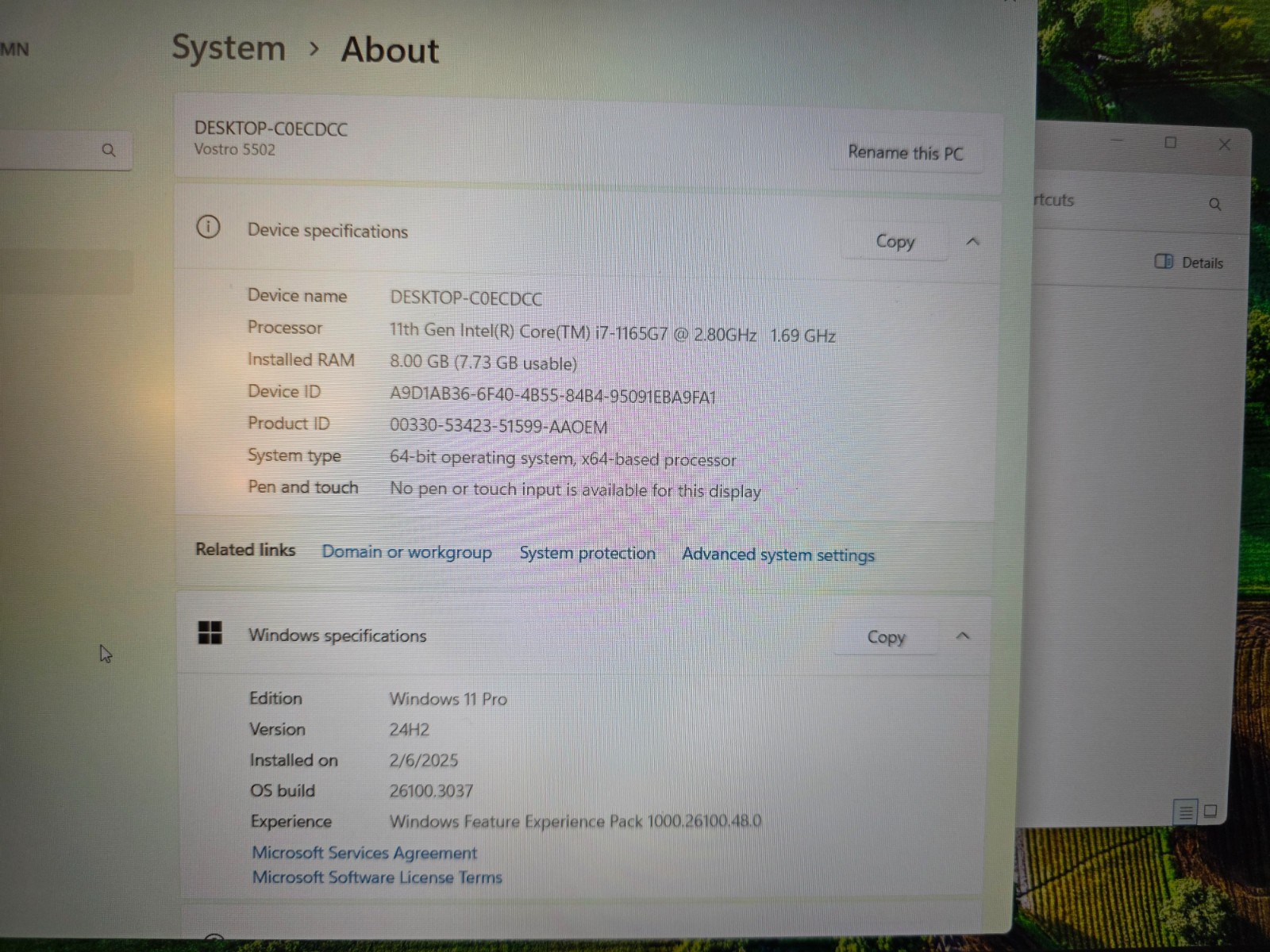Copy the Windows specifications
Viewport: 1270px width, 952px height.
(x=886, y=637)
